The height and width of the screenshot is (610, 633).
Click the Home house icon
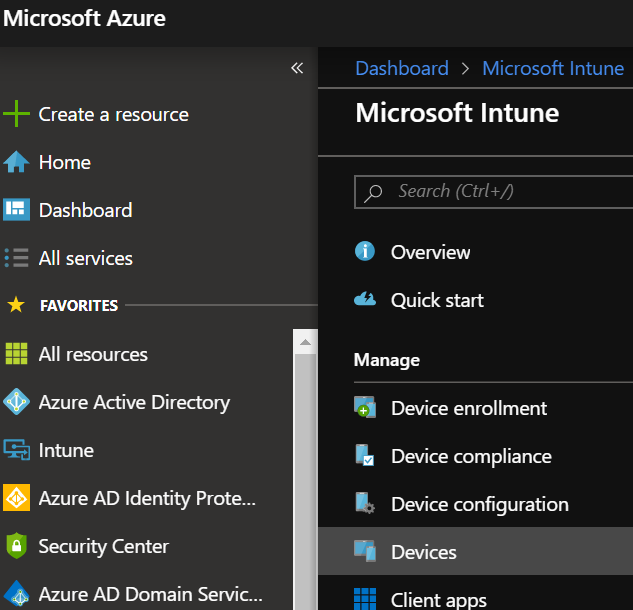(17, 162)
